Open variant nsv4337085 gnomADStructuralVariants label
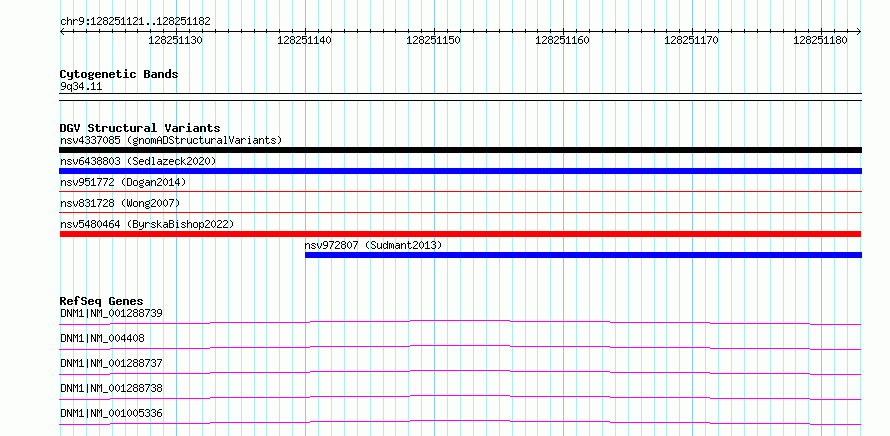The image size is (890, 436). [171, 140]
